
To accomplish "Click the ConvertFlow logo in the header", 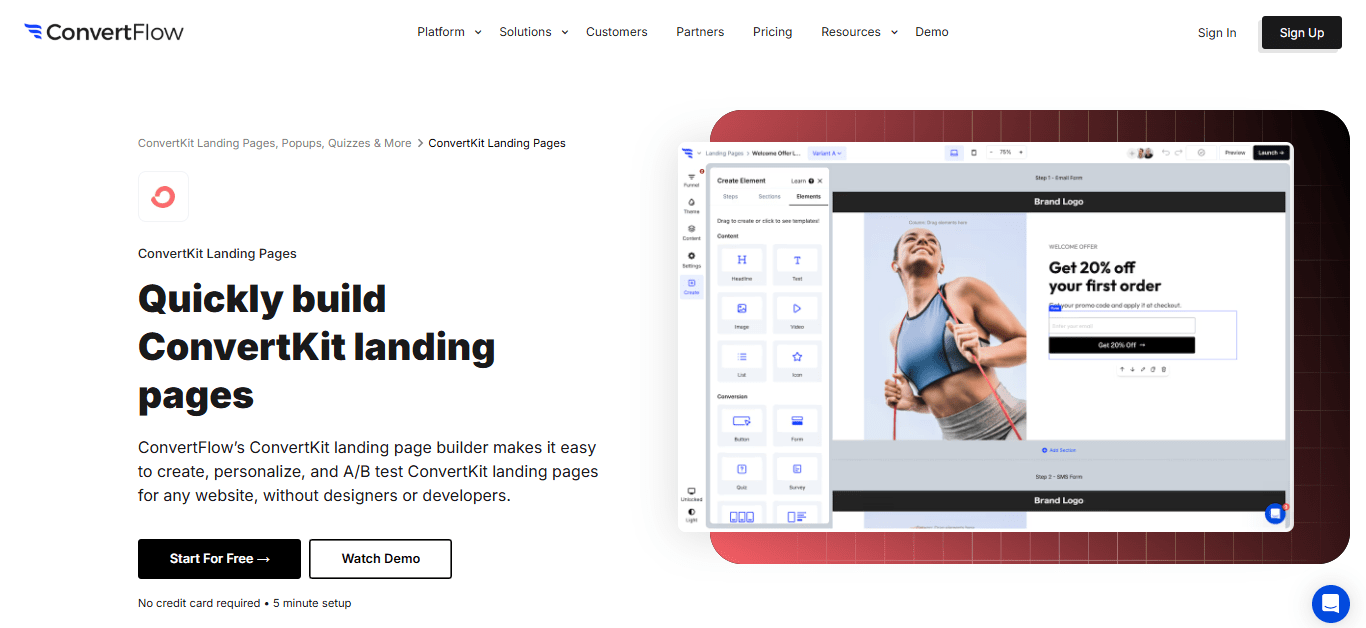I will tap(104, 32).
